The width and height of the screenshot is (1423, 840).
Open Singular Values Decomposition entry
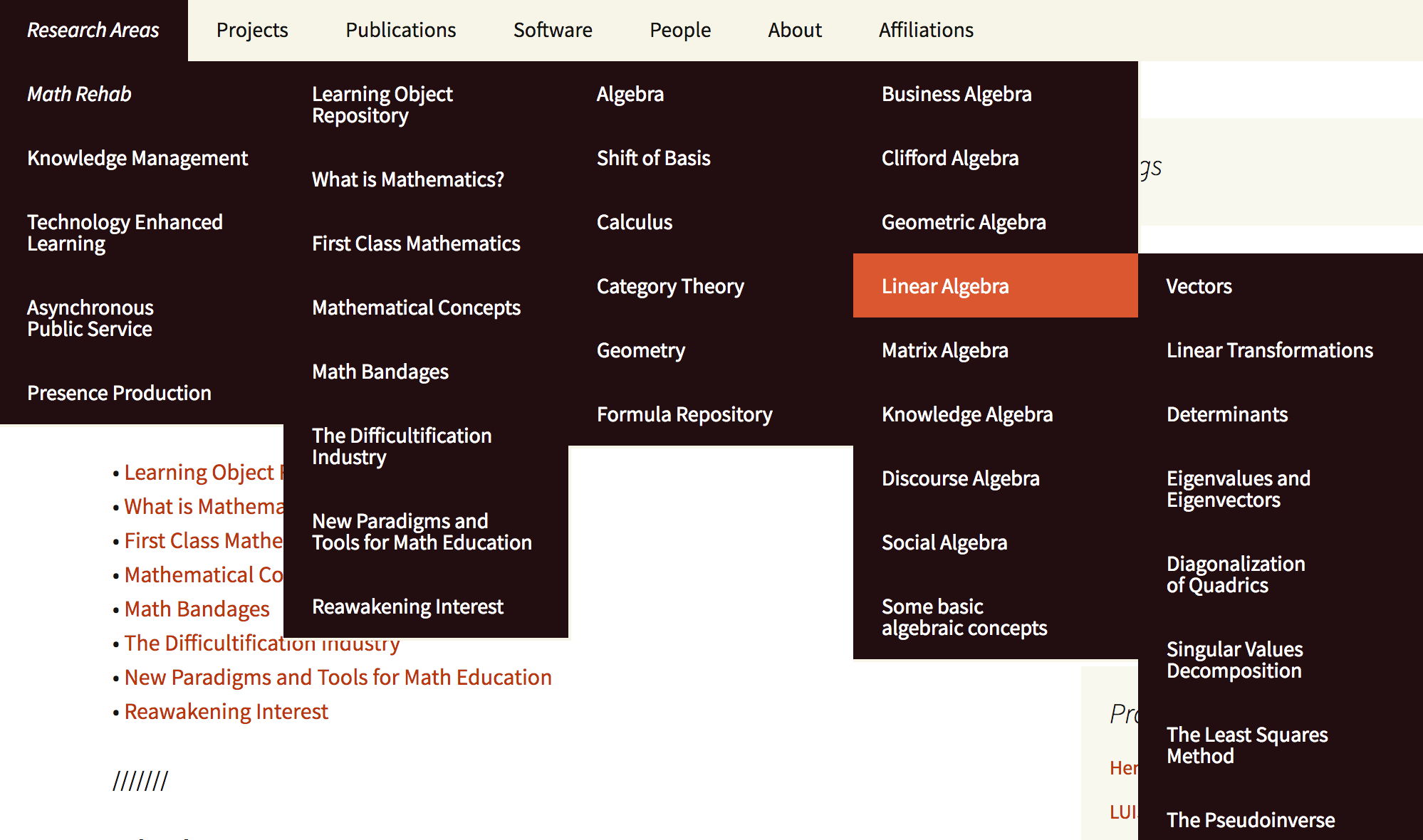pyautogui.click(x=1234, y=660)
